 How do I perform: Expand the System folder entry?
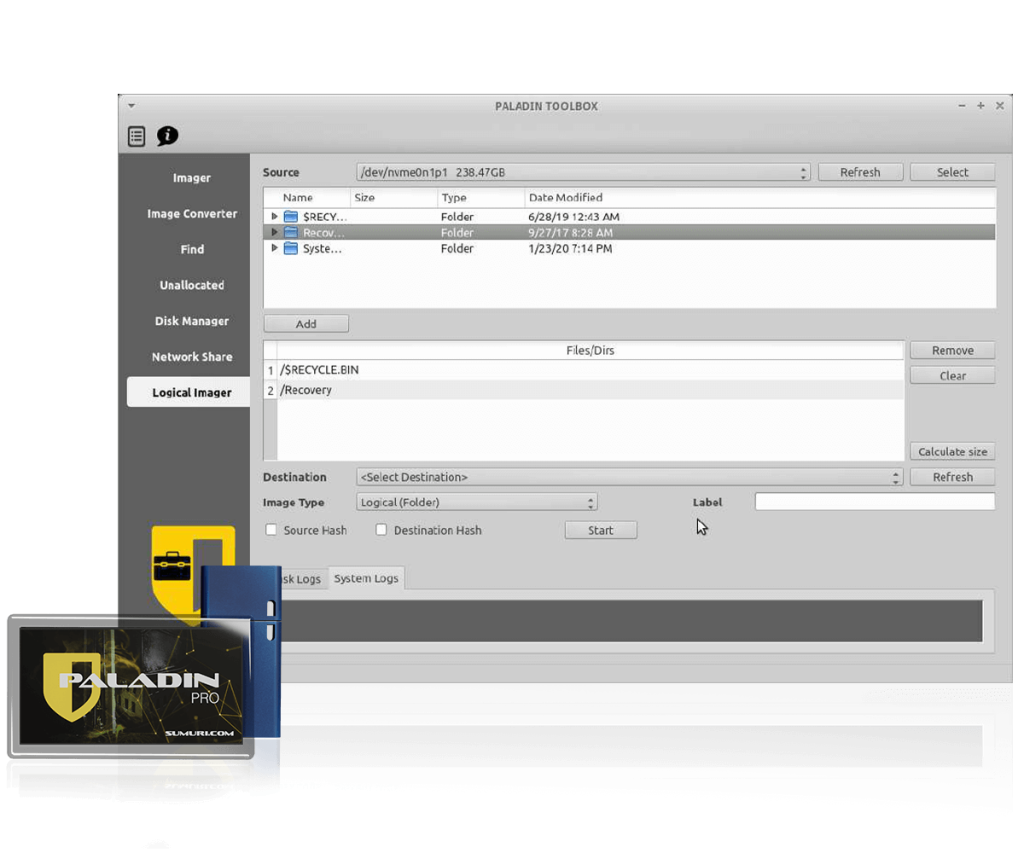point(273,248)
